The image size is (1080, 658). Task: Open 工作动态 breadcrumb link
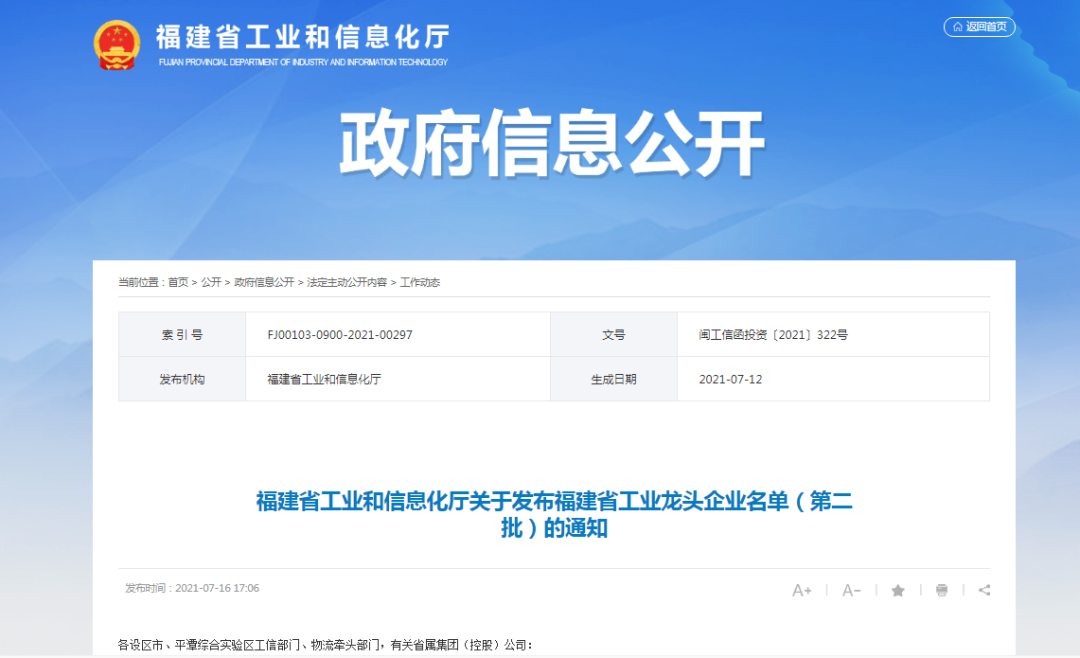coord(420,282)
